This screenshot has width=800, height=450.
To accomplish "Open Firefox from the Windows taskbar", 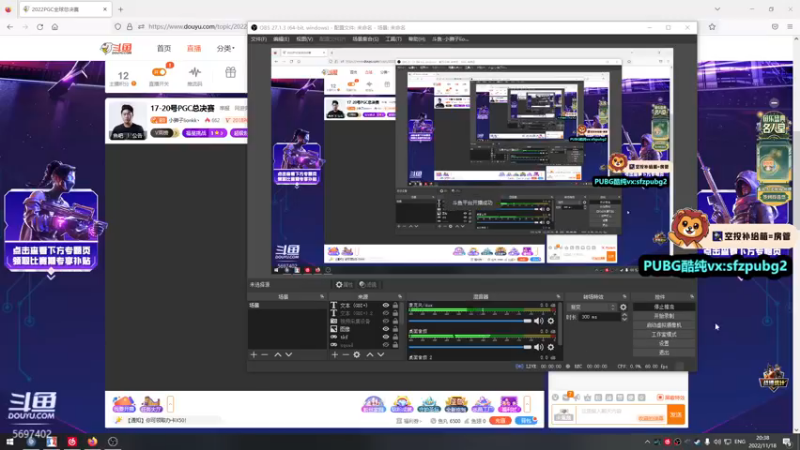I will 92,441.
